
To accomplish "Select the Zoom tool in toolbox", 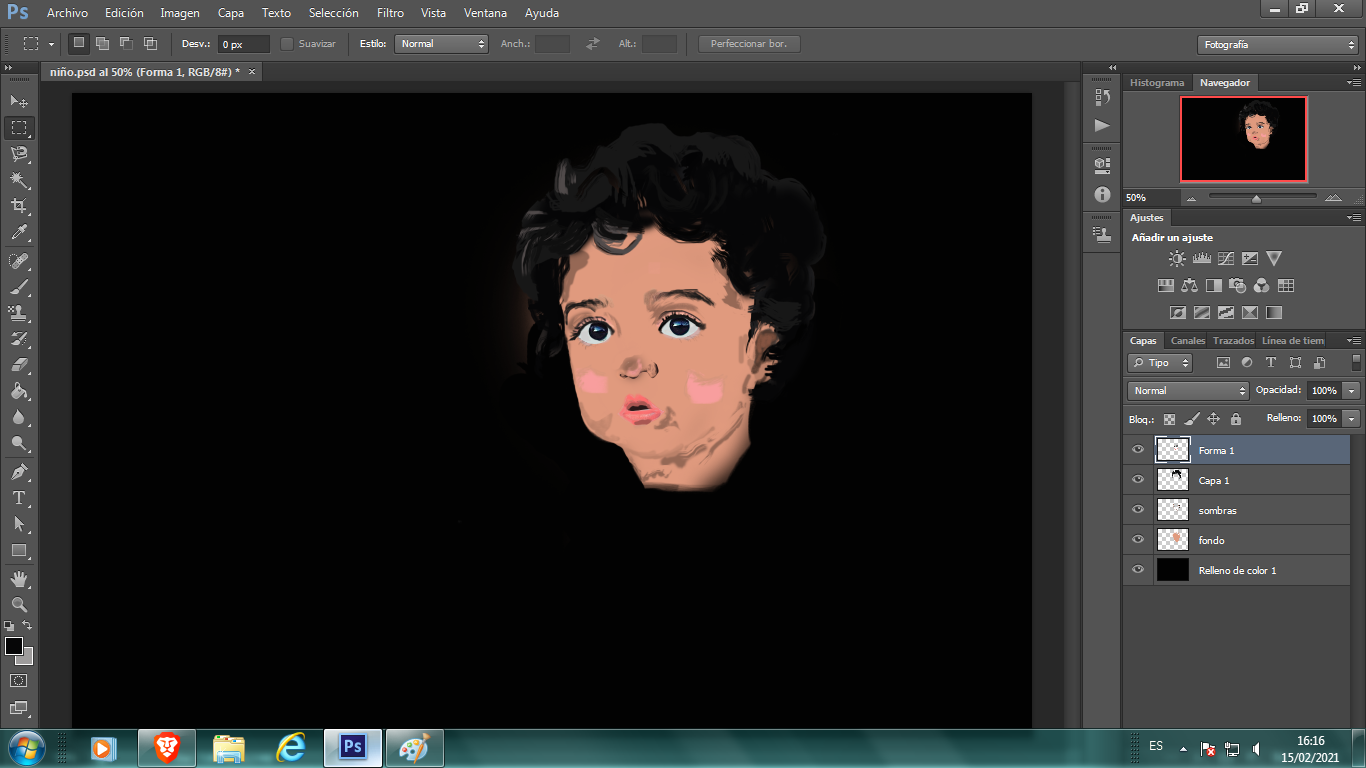I will (x=19, y=605).
